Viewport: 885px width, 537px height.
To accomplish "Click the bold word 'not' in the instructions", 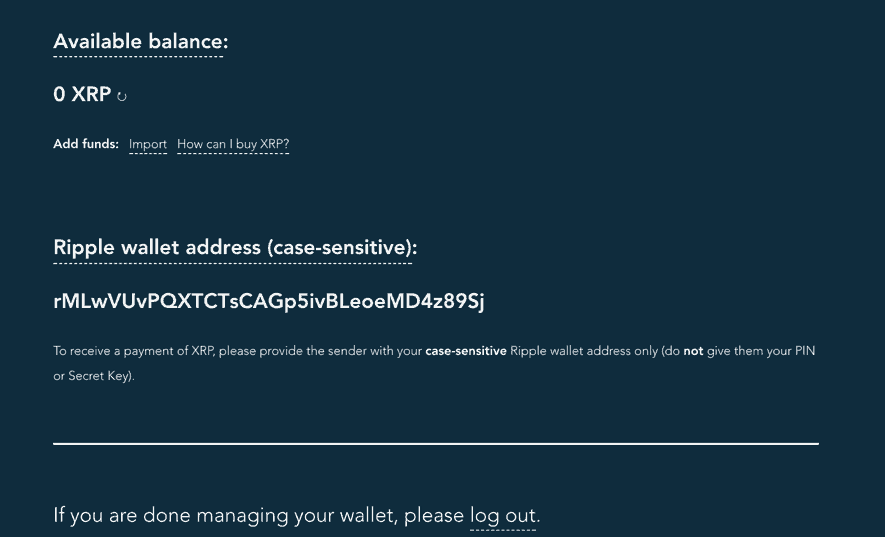I will tap(693, 351).
